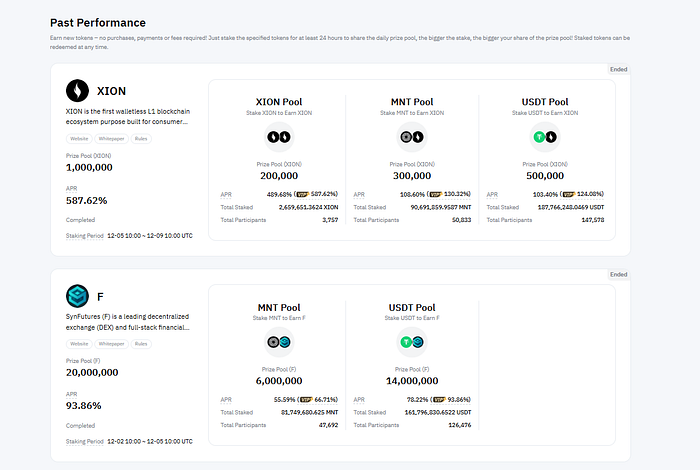Open the F project Whitepaper link
The height and width of the screenshot is (470, 700).
(112, 344)
